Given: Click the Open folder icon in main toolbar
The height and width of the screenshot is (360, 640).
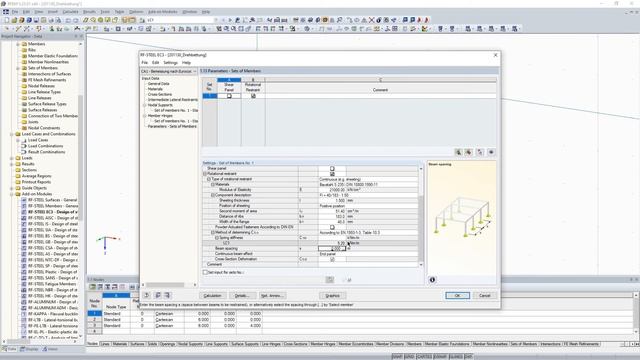Looking at the screenshot, I should point(14,20).
